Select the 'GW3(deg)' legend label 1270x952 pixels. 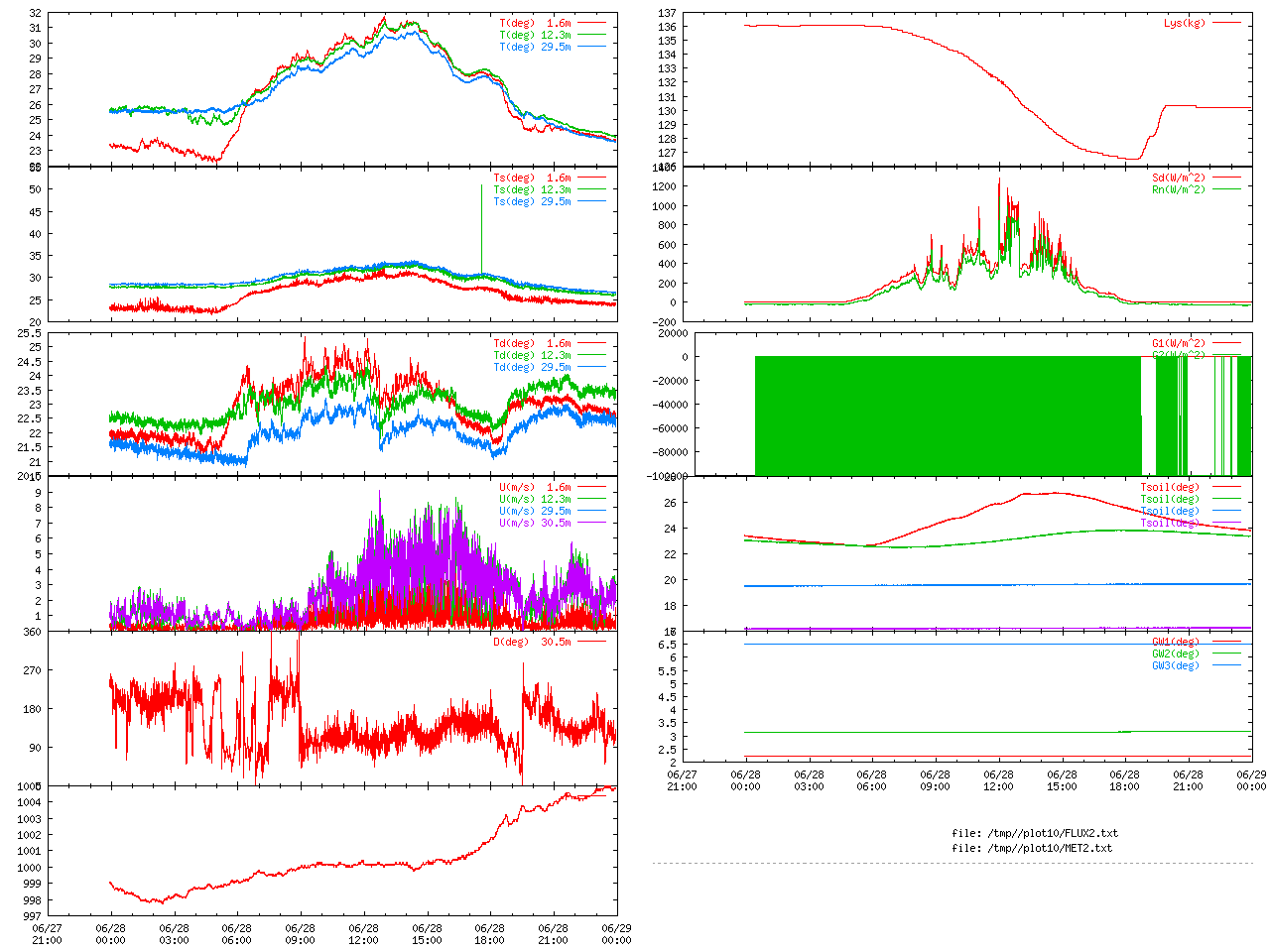1176,665
